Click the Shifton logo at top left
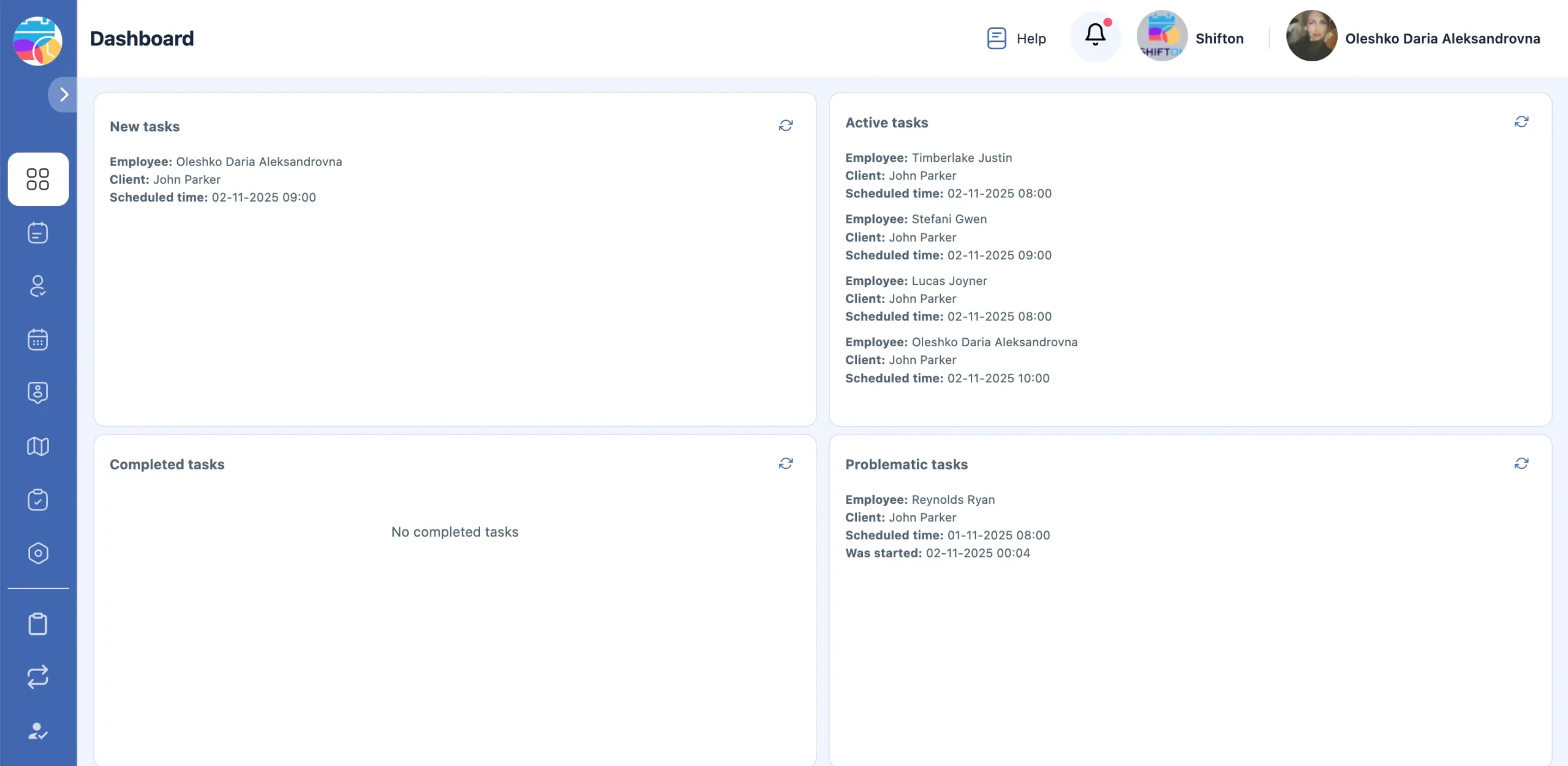The height and width of the screenshot is (766, 1568). click(38, 40)
